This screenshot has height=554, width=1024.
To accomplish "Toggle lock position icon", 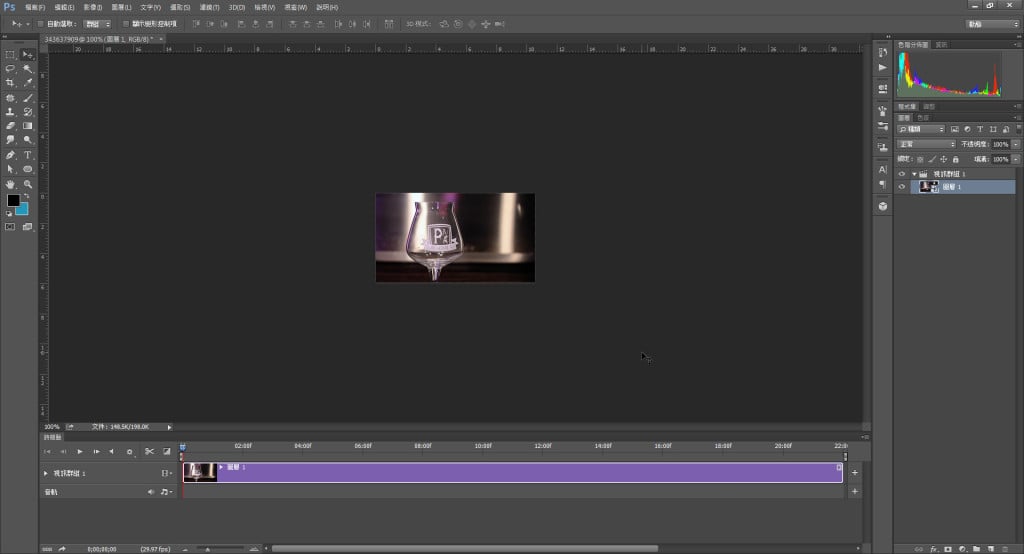I will click(944, 159).
